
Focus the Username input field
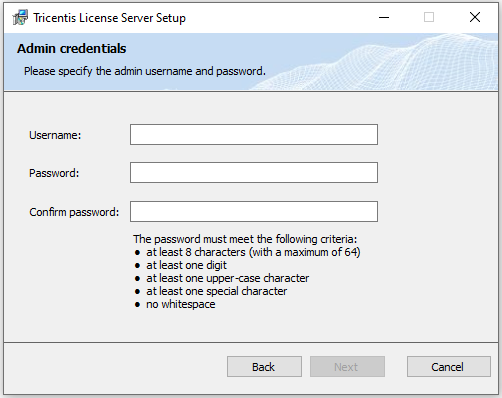[x=254, y=135]
